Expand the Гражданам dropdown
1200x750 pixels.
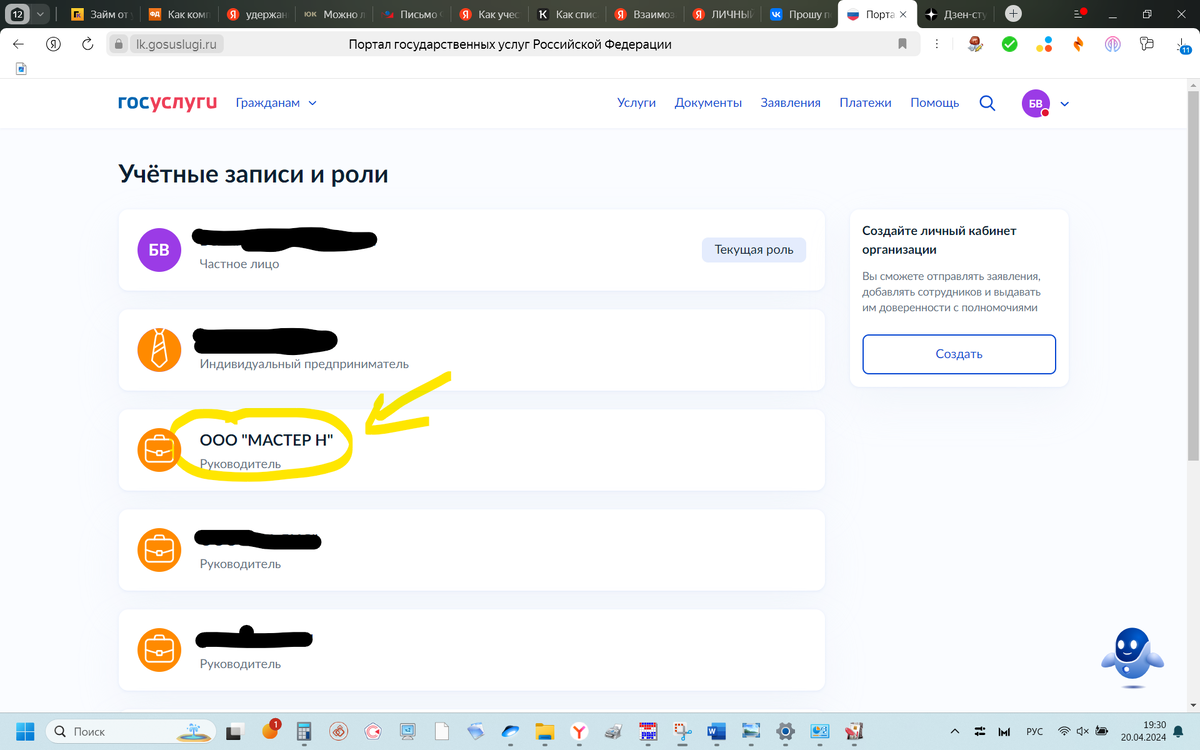click(x=276, y=102)
